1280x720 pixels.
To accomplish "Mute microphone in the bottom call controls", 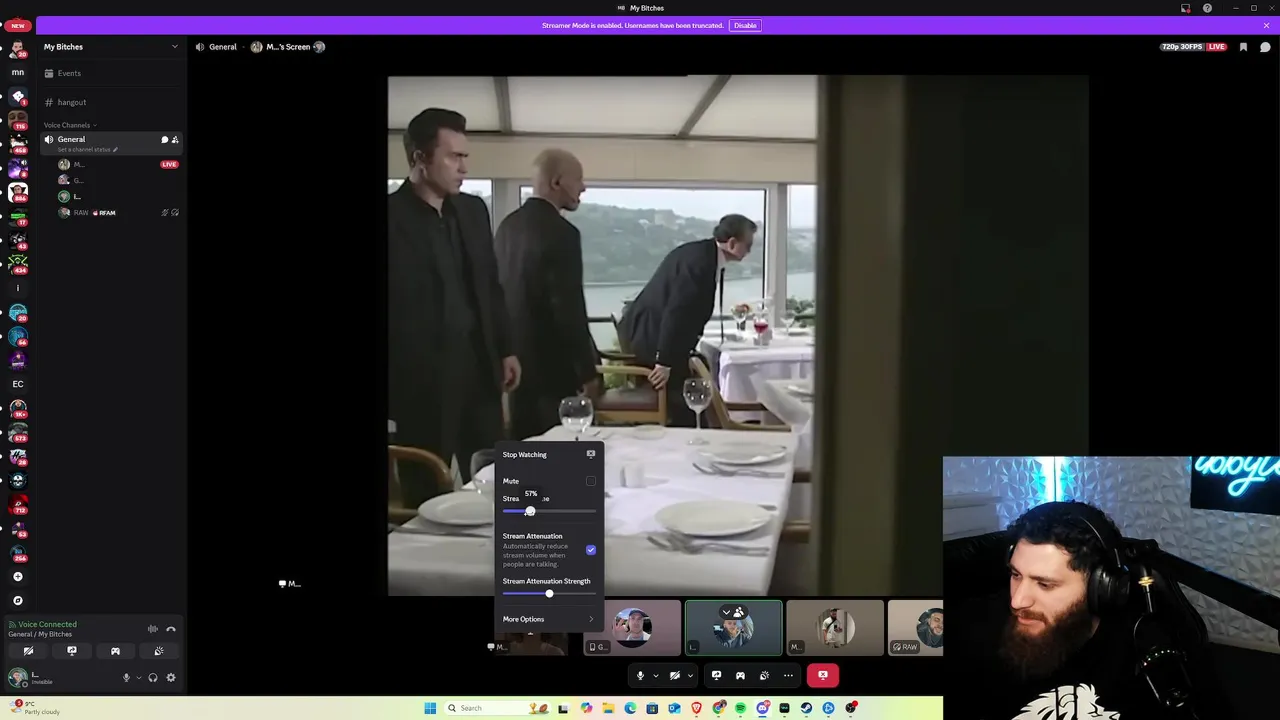I will coord(641,675).
